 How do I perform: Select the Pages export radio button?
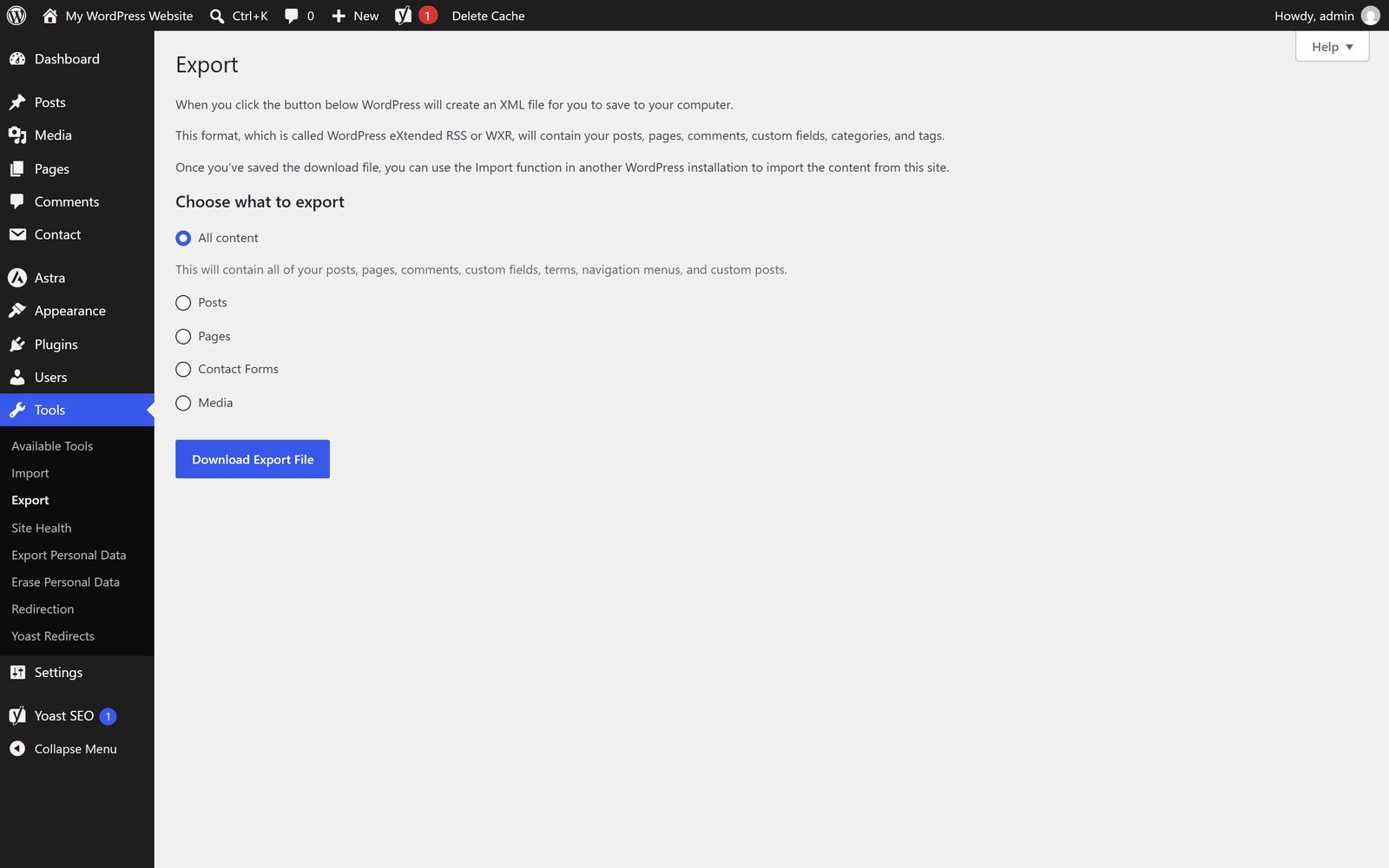183,337
